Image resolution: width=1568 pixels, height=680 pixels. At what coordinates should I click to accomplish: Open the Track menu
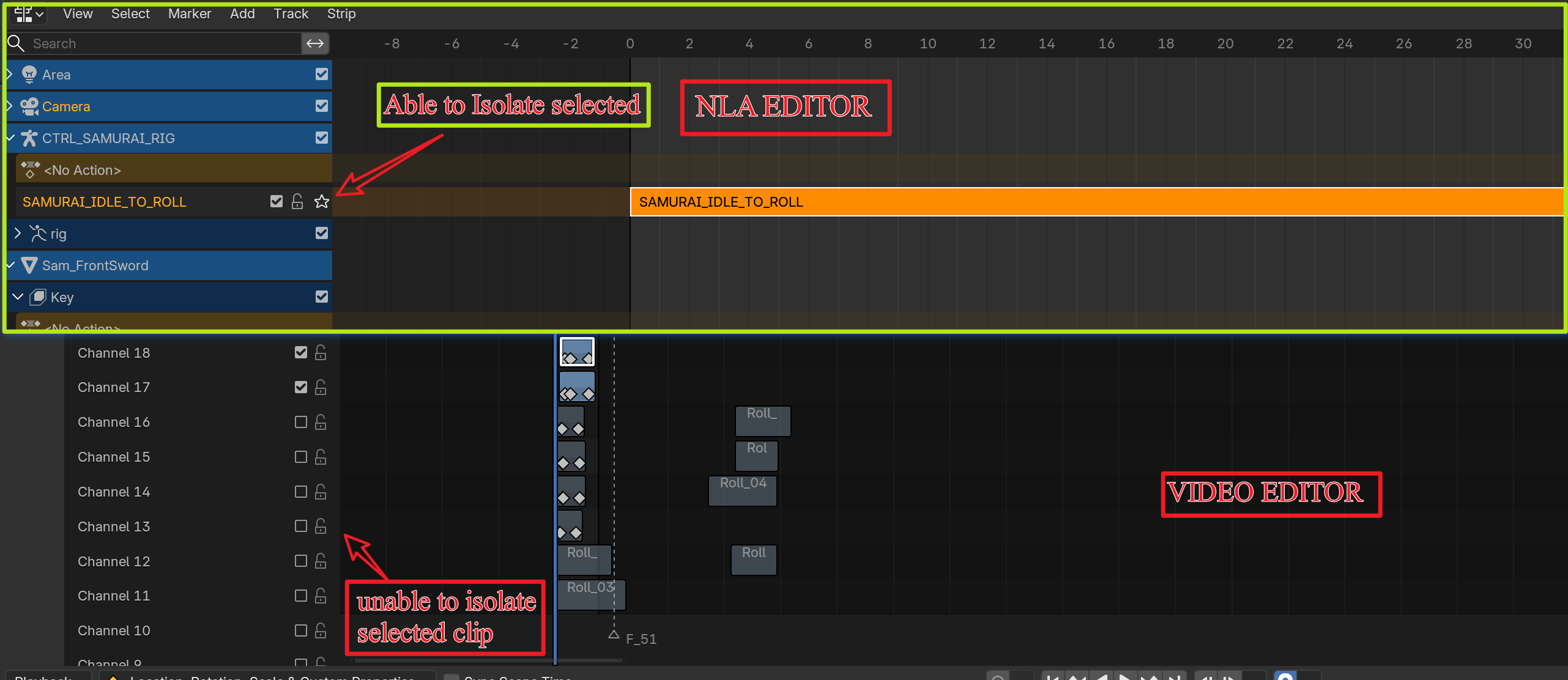coord(291,13)
